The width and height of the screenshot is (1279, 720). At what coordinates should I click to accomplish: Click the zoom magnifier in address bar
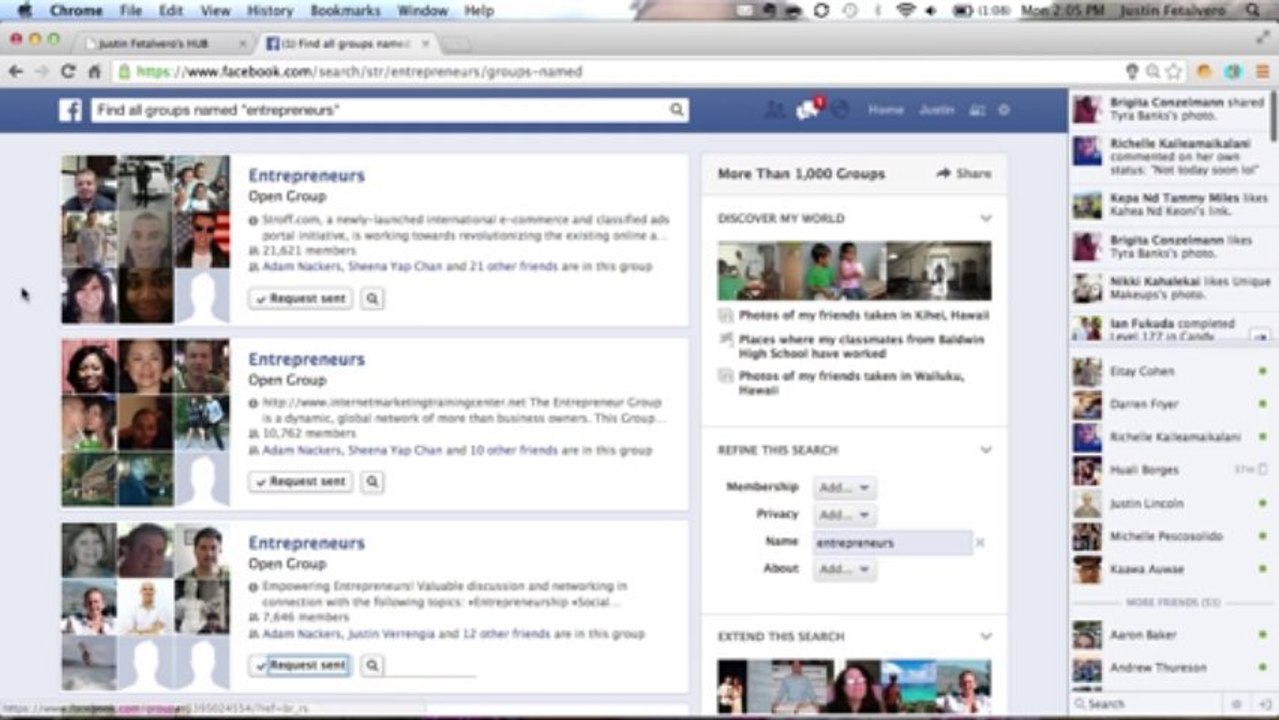tap(1152, 71)
